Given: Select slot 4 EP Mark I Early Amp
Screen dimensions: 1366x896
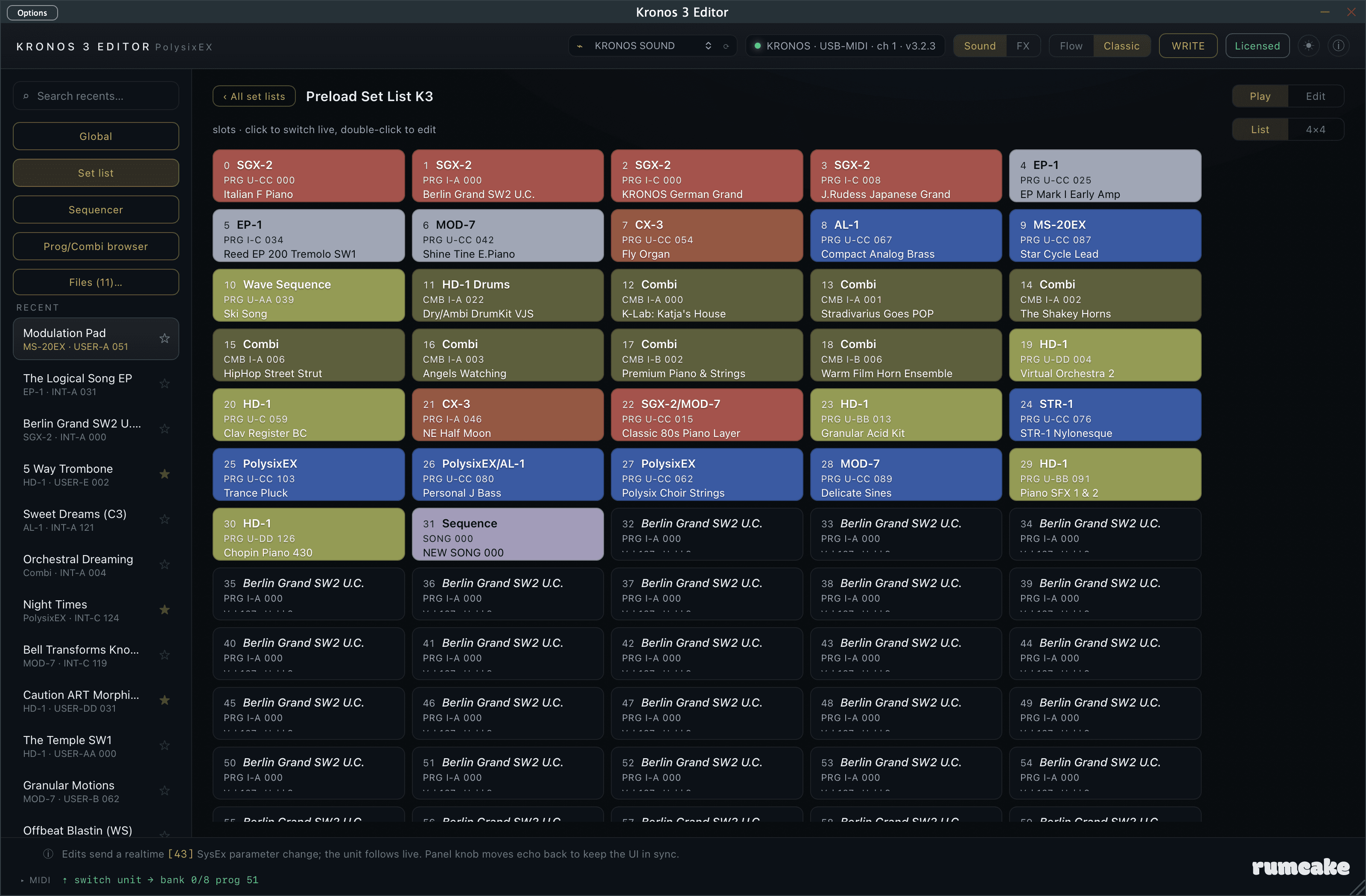Looking at the screenshot, I should tap(1105, 175).
